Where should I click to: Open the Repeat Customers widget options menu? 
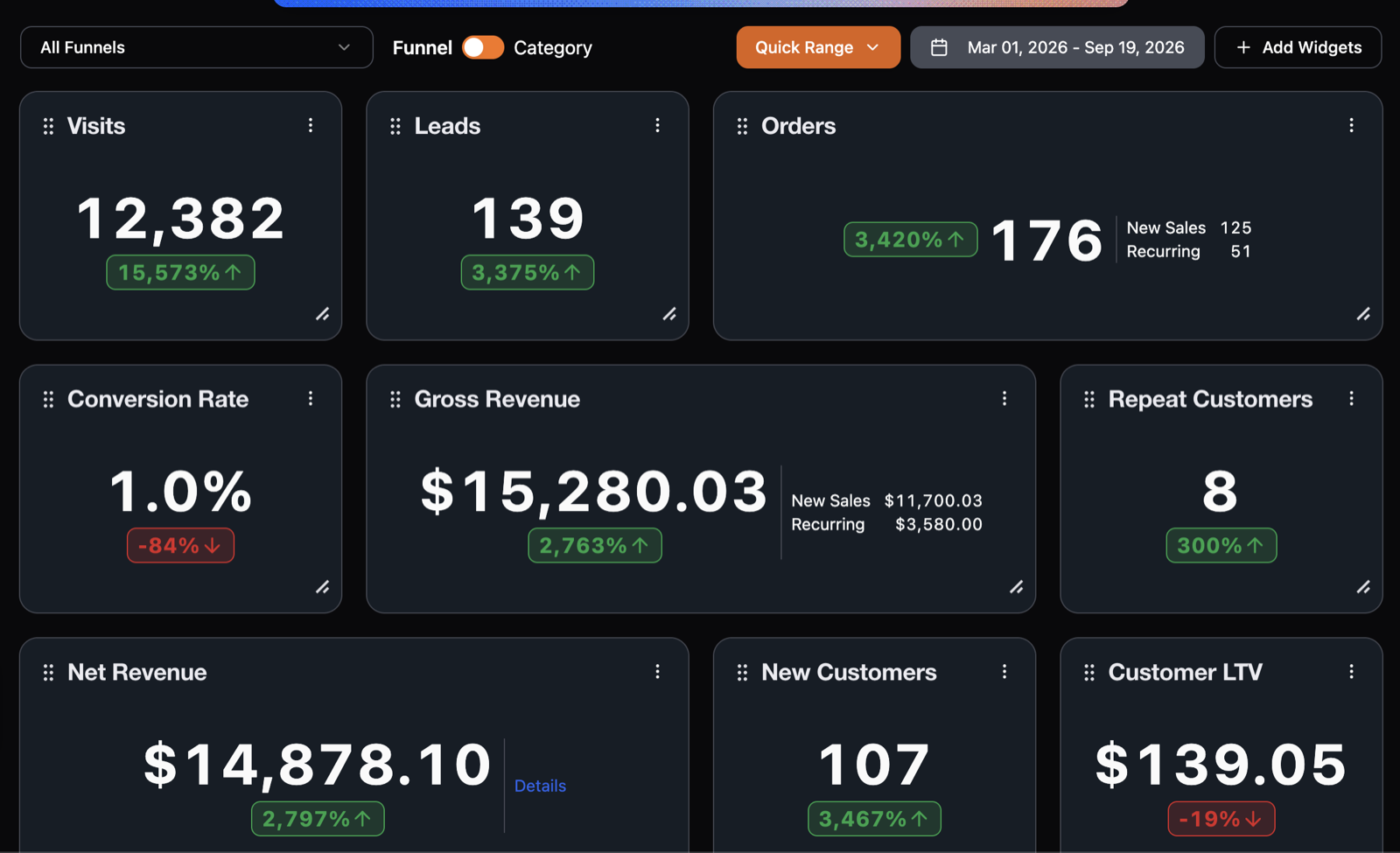pos(1351,399)
